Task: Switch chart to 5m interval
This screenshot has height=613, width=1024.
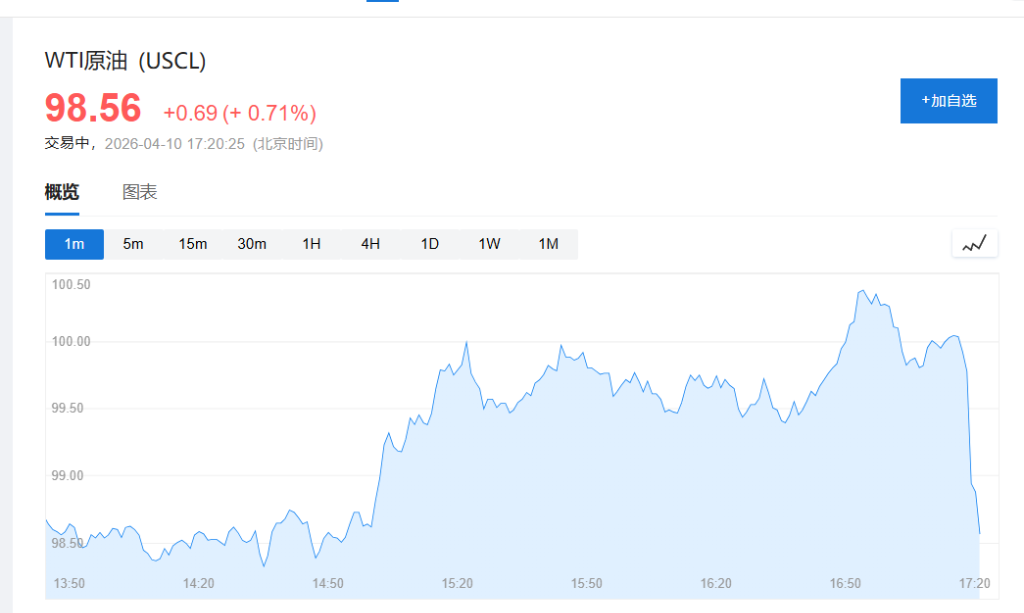Action: (133, 244)
